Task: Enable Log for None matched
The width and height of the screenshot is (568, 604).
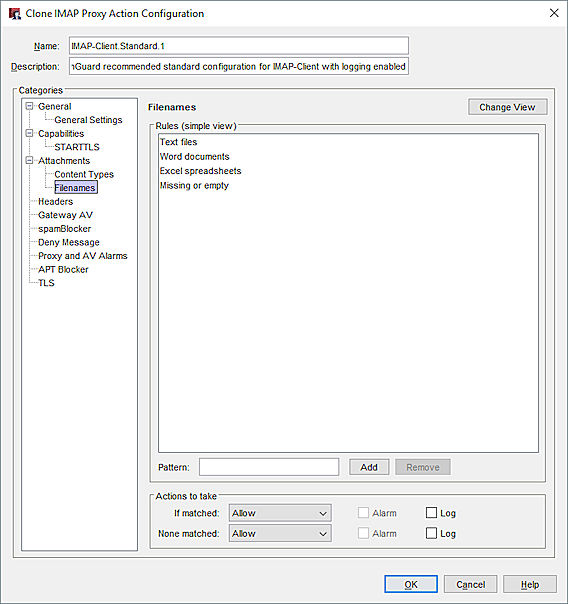Action: click(431, 533)
